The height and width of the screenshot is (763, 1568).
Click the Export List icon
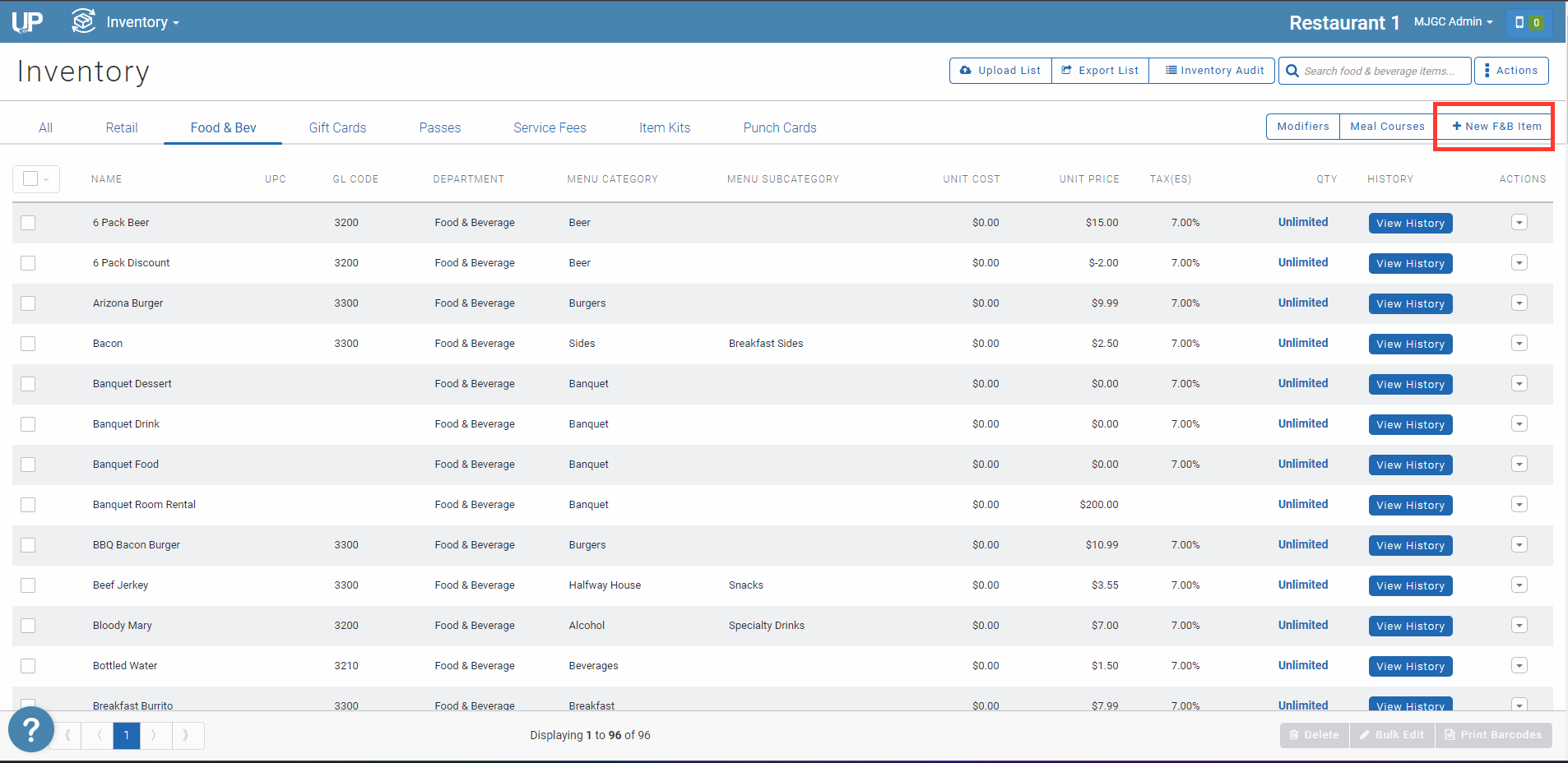coord(1067,70)
